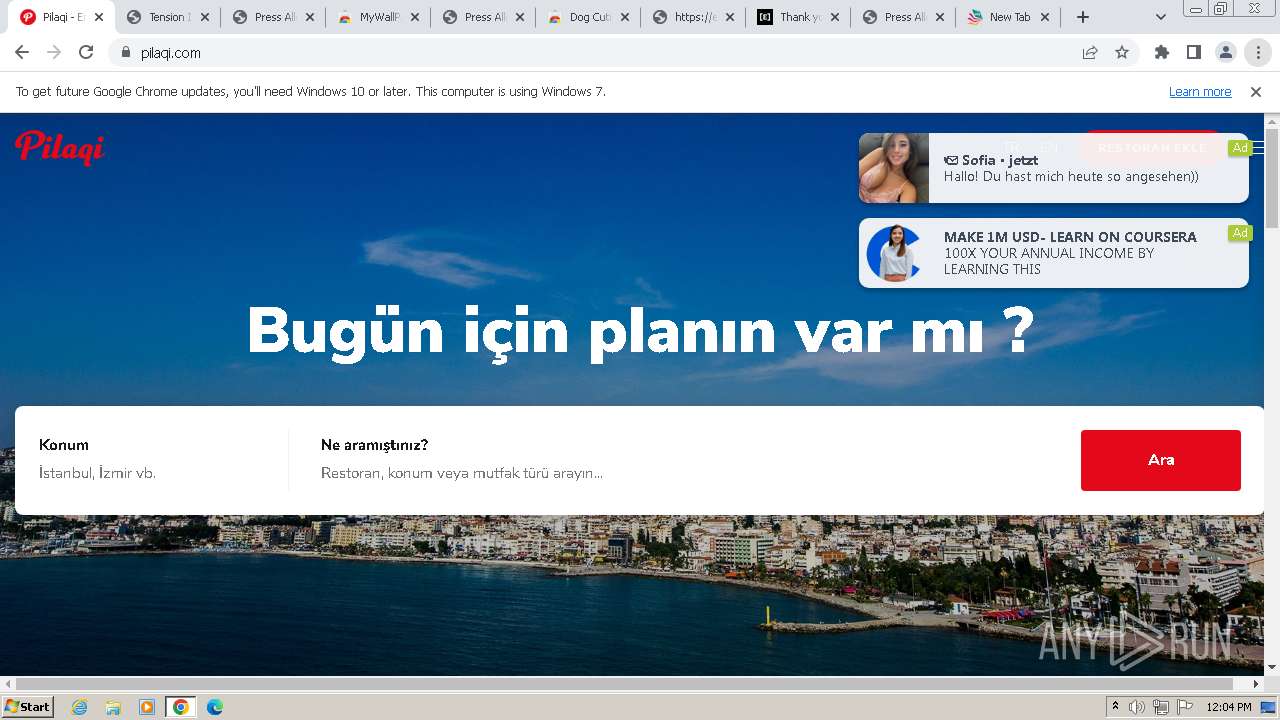
Task: Open a new browser tab
Action: pos(1083,17)
